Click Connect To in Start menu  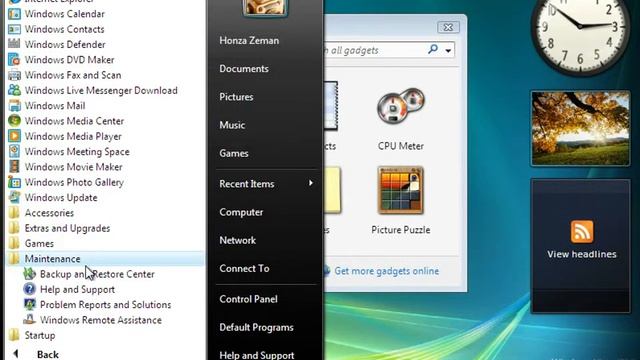click(x=244, y=269)
